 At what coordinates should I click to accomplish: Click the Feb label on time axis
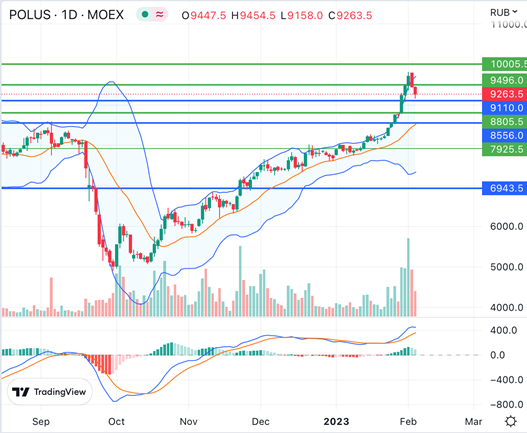pyautogui.click(x=408, y=422)
